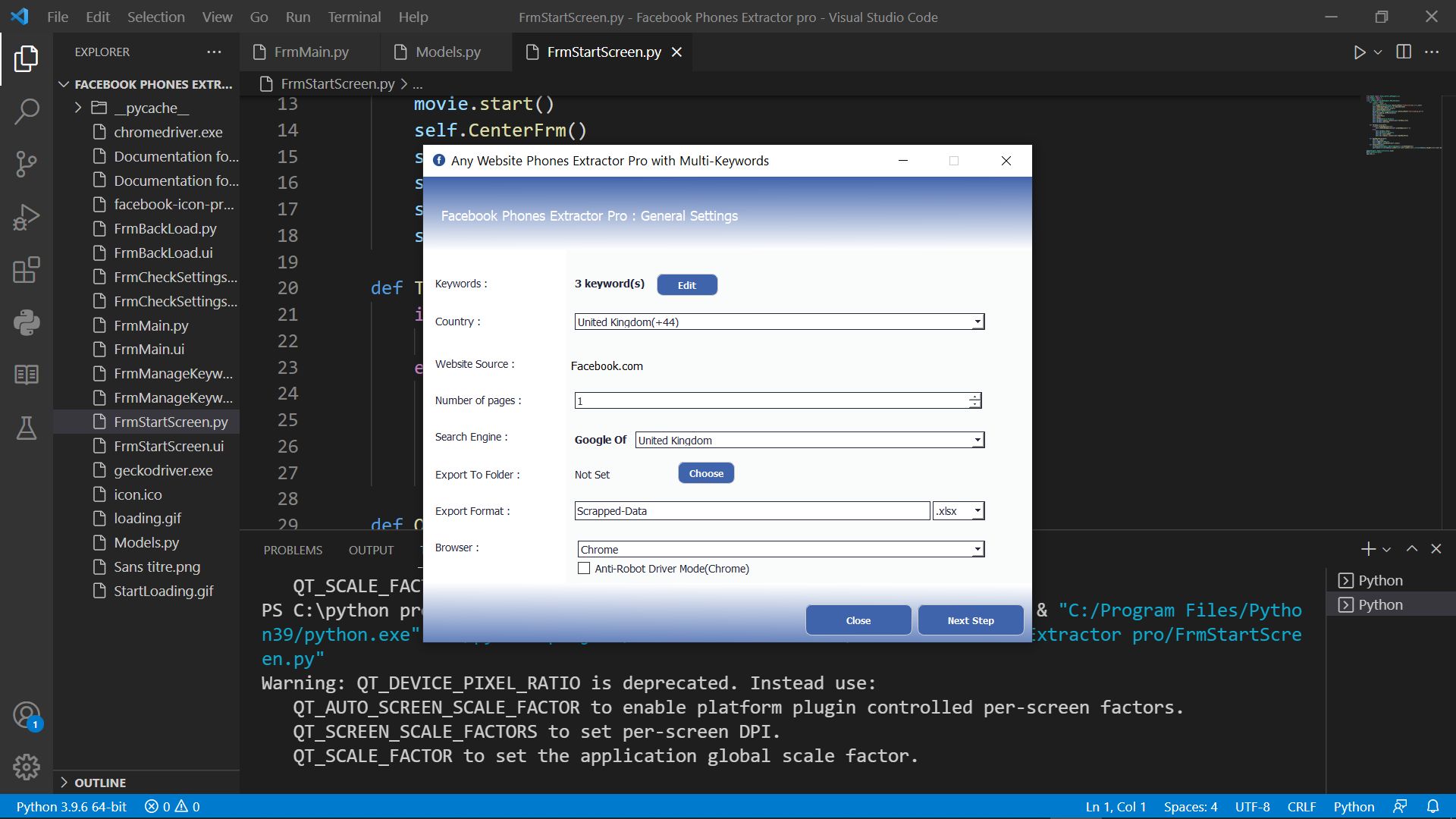Run the Python file with the play icon
This screenshot has height=819, width=1456.
[1359, 52]
